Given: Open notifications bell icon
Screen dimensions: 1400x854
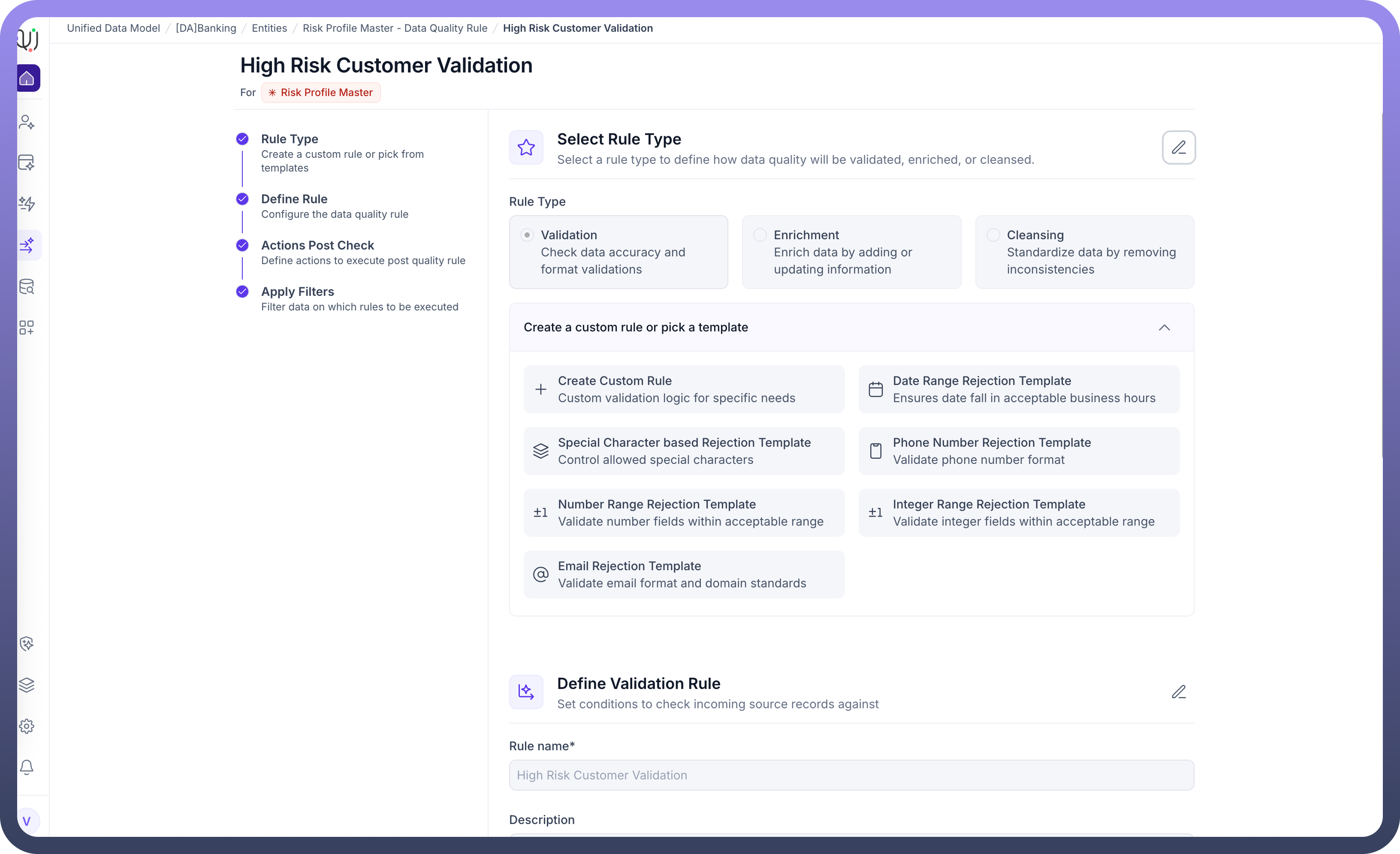Looking at the screenshot, I should click(27, 767).
